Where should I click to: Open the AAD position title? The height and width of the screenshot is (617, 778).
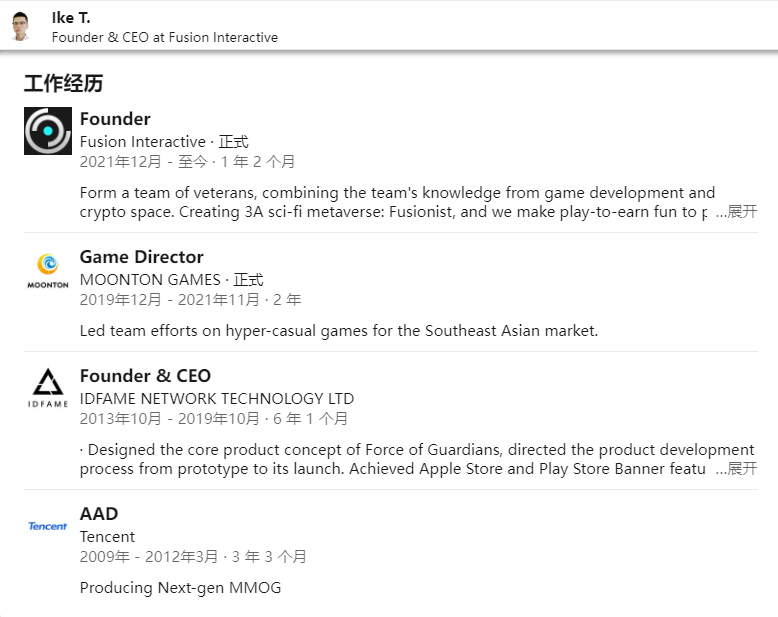pos(99,514)
